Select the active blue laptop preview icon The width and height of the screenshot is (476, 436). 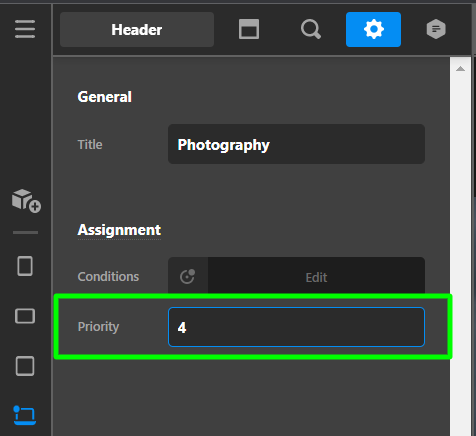25,415
